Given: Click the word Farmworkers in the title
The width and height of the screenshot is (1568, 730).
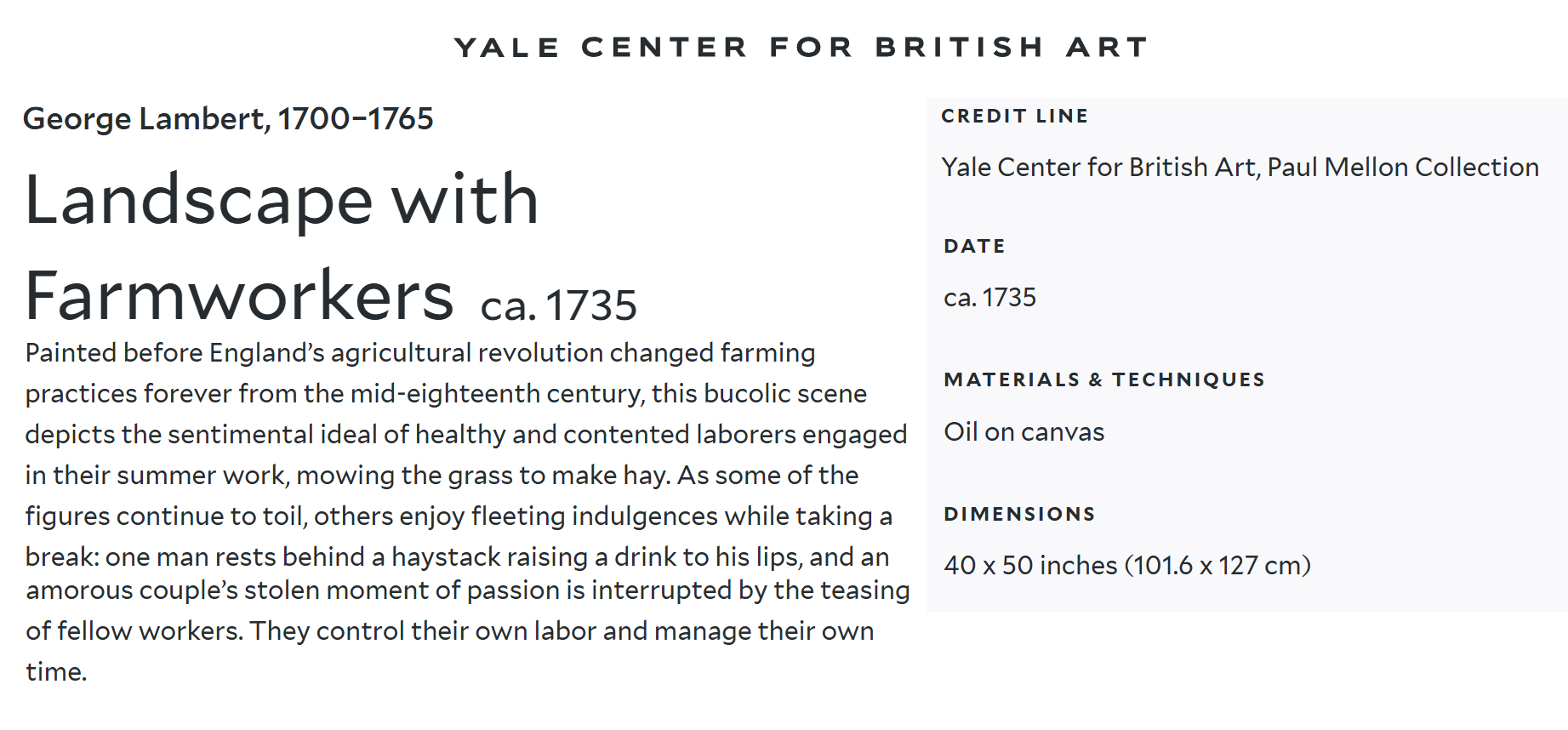Looking at the screenshot, I should (239, 298).
